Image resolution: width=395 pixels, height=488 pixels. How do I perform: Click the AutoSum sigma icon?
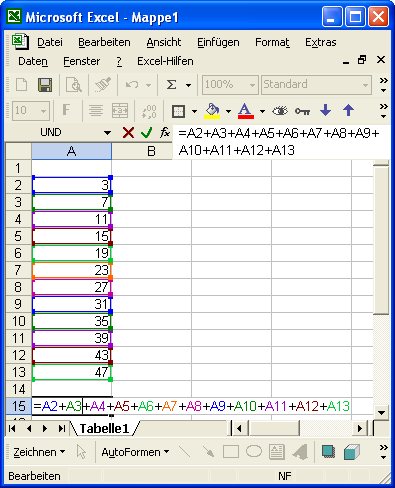click(171, 85)
